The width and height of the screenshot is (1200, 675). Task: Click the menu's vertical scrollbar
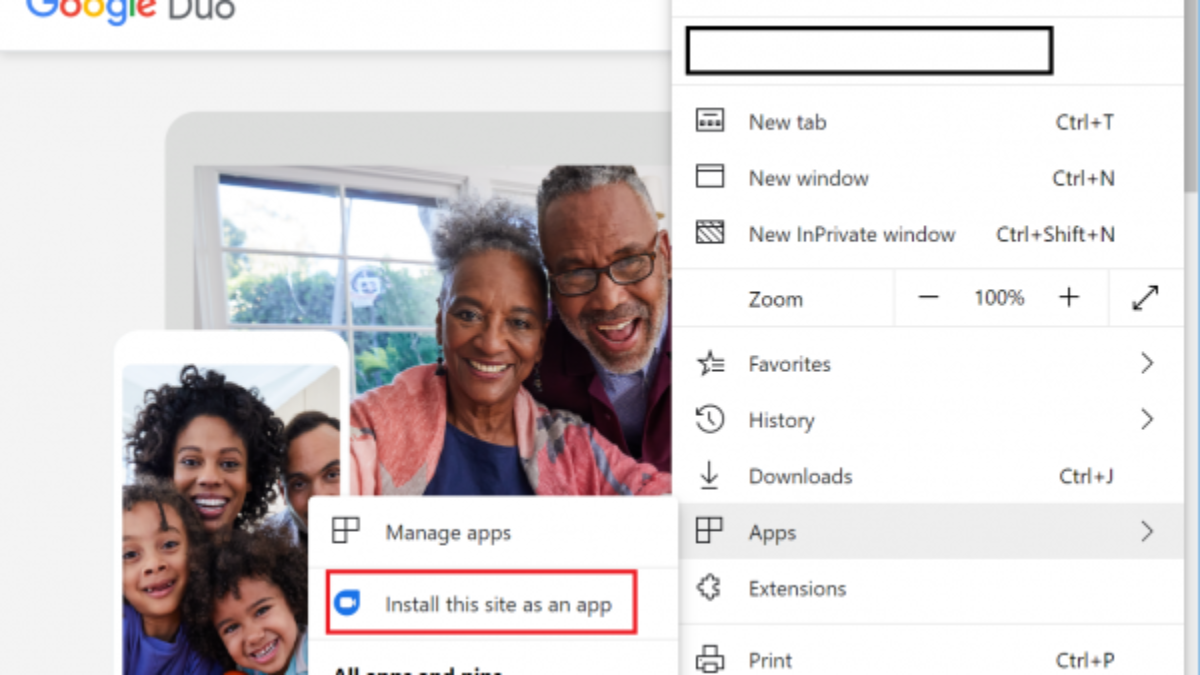coord(1190,95)
